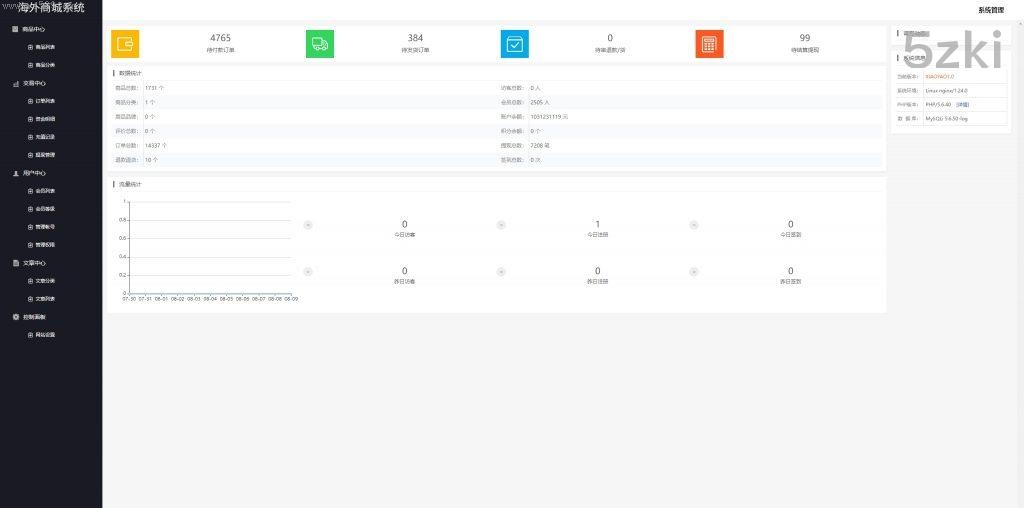Click the orange calculator withdrawal icon
The width and height of the screenshot is (1024, 508).
[710, 44]
